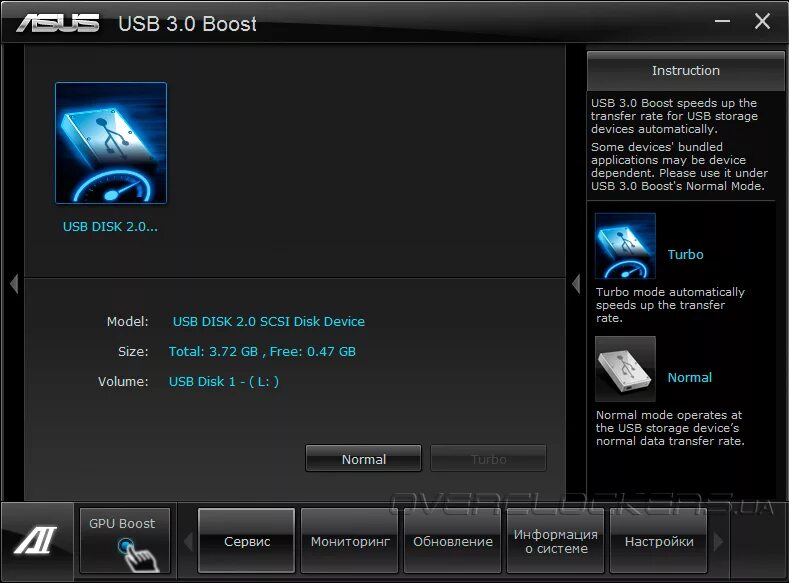Switch device to Normal mode
Screen dimensions: 789x583
363,459
